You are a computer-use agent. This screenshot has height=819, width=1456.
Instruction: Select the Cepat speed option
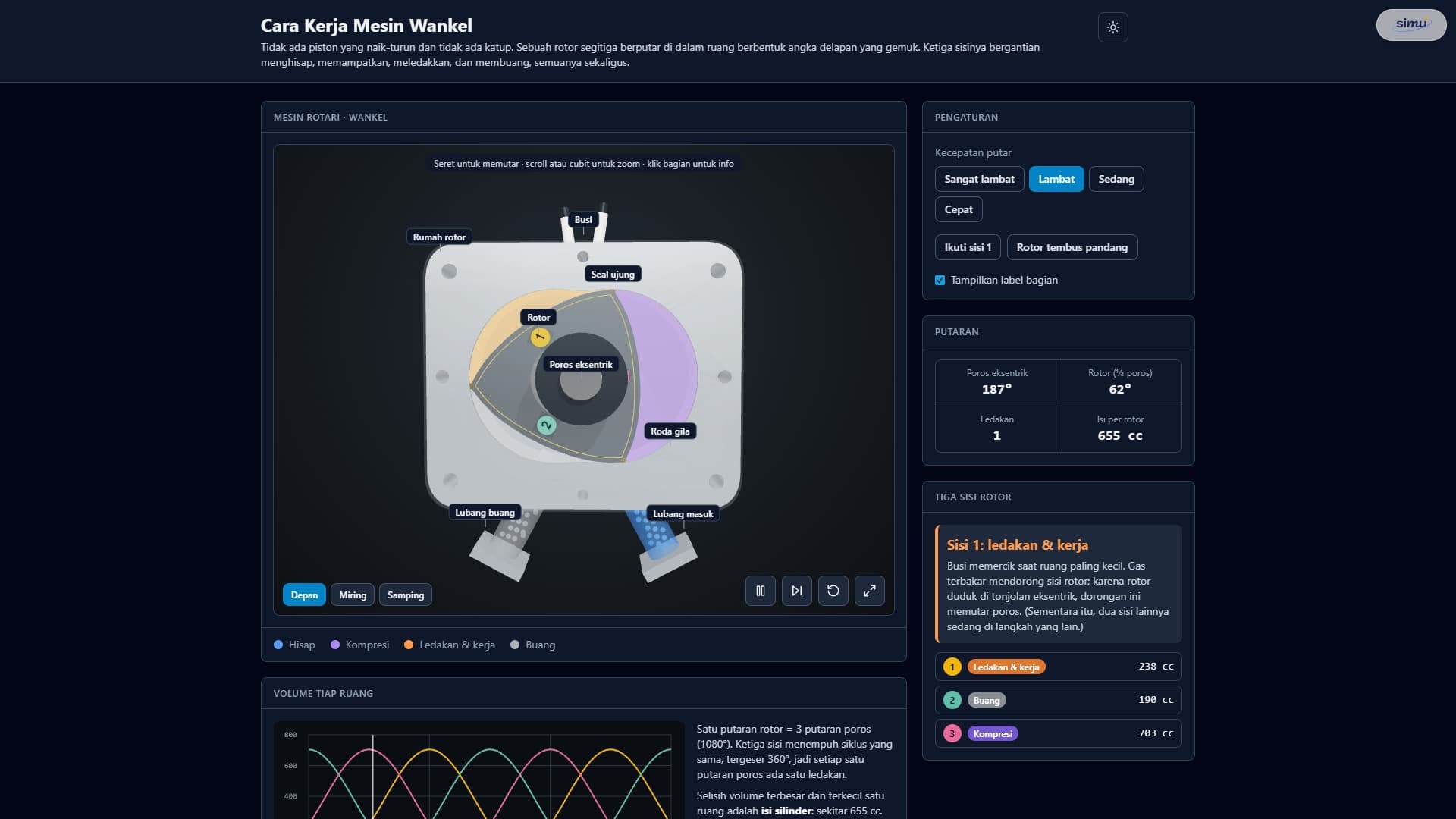pyautogui.click(x=959, y=209)
